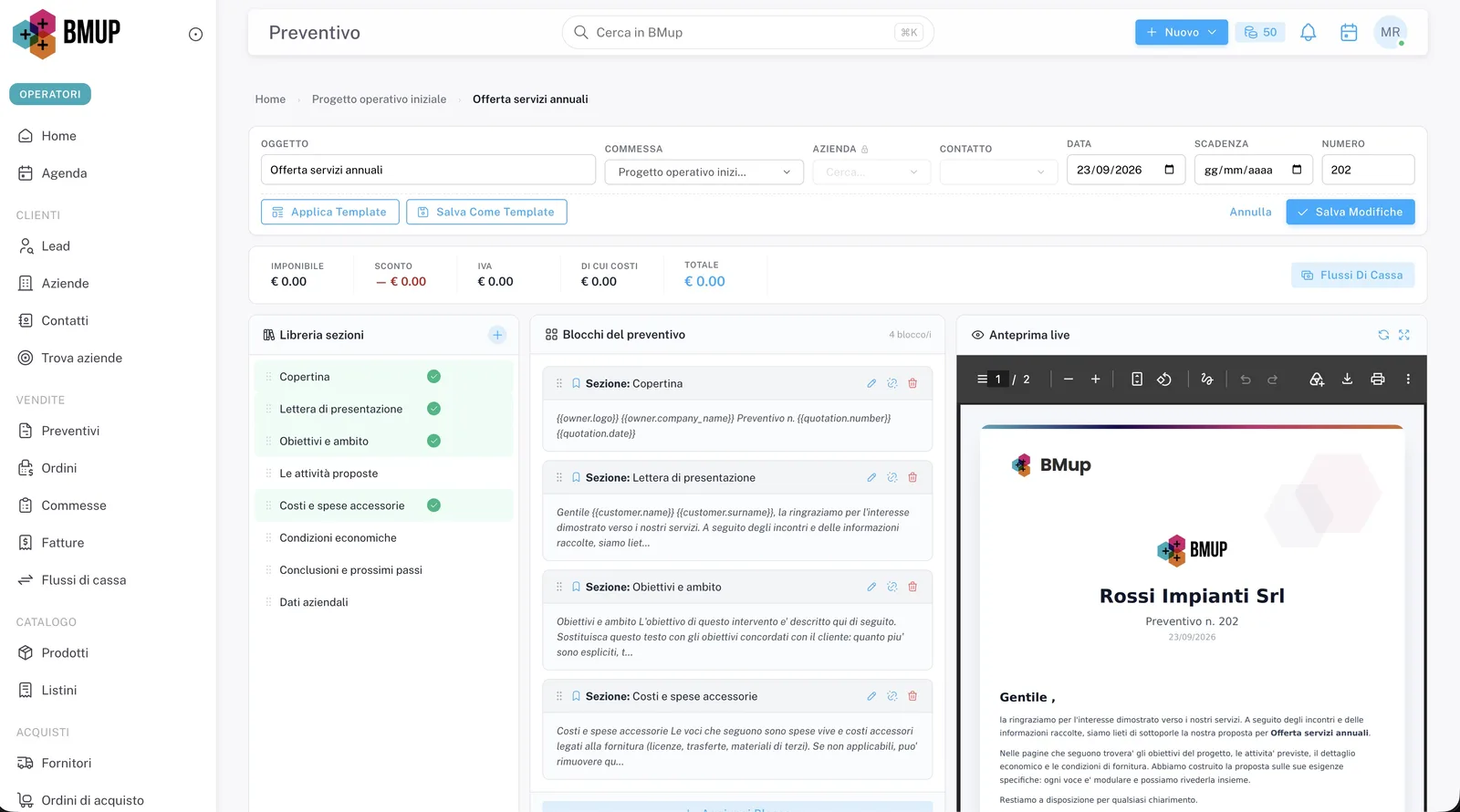Select the PDF draw annotation tool

[1207, 379]
